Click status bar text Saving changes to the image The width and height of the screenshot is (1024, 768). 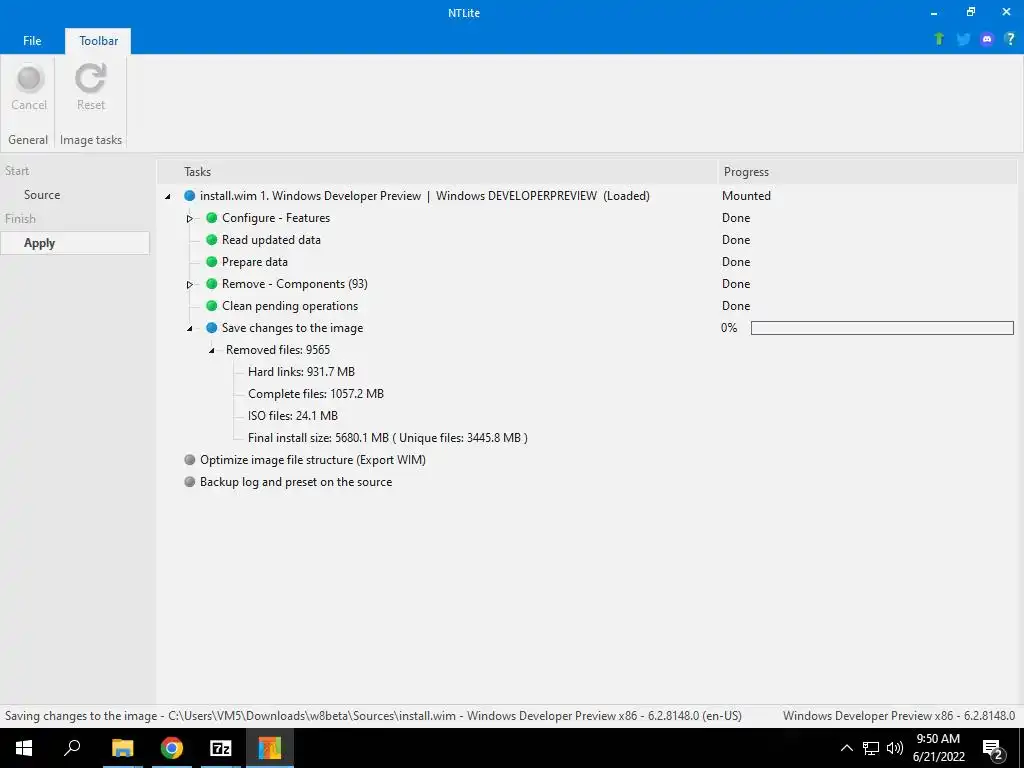click(x=373, y=716)
